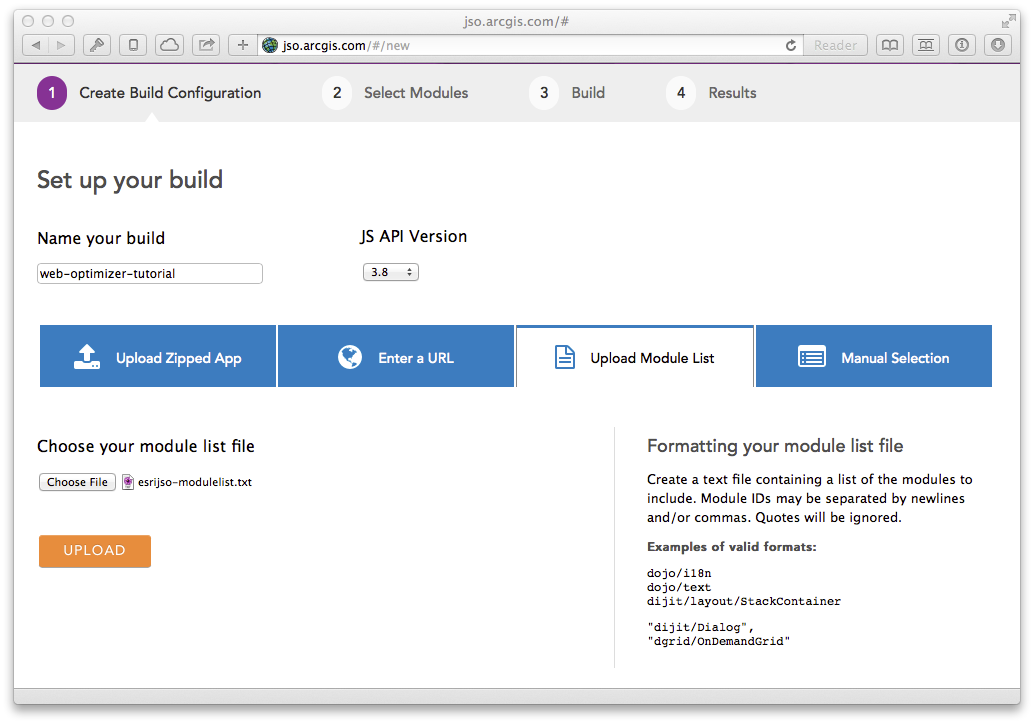Viewport: 1034px width, 724px height.
Task: Switch to the Enter a URL tab
Action: click(396, 356)
